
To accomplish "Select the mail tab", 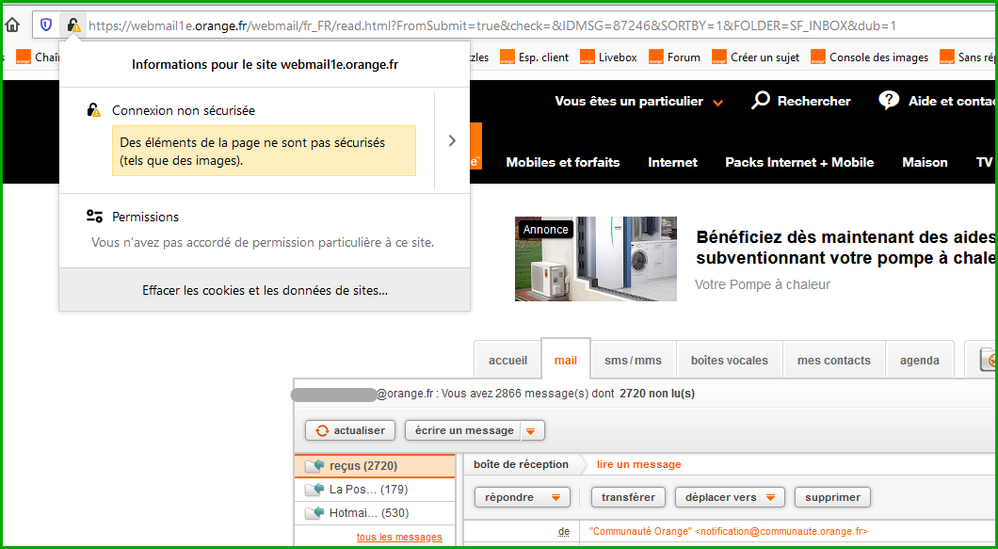I will 566,360.
